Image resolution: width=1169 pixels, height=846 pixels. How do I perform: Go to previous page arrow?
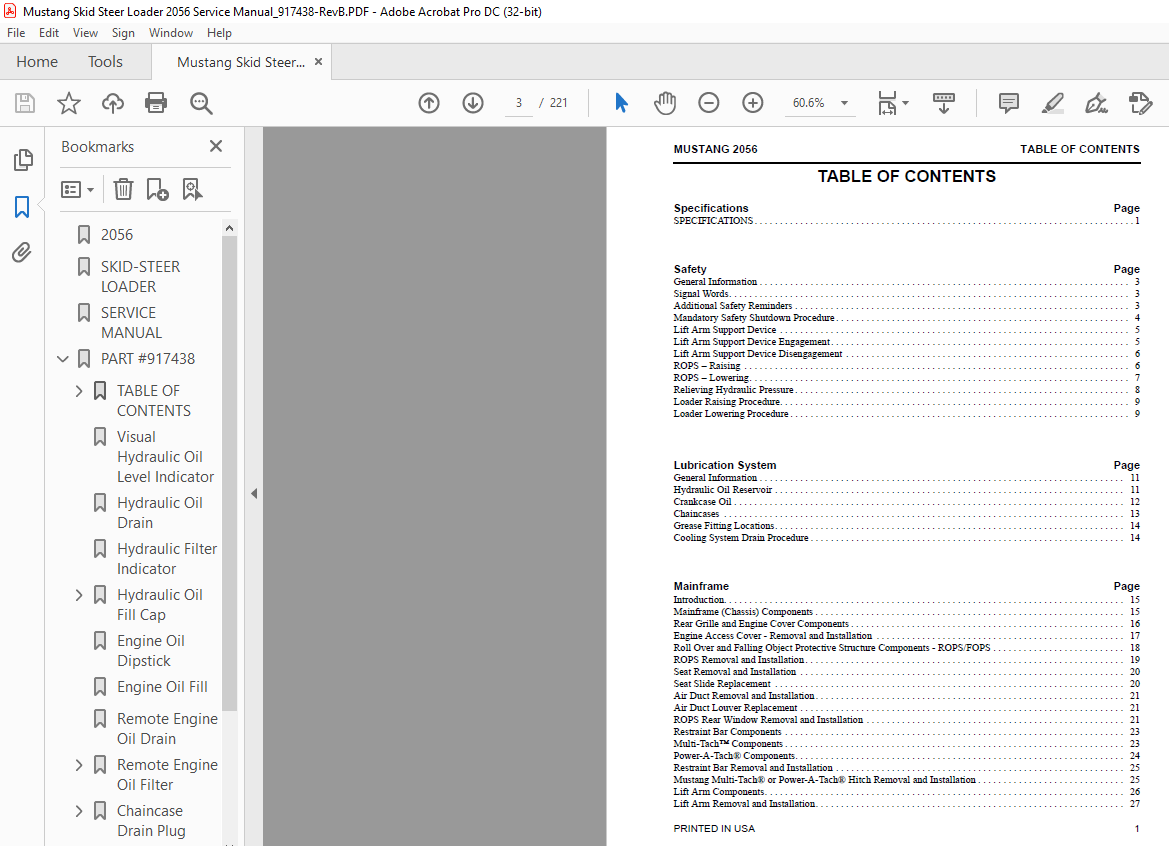[x=429, y=103]
